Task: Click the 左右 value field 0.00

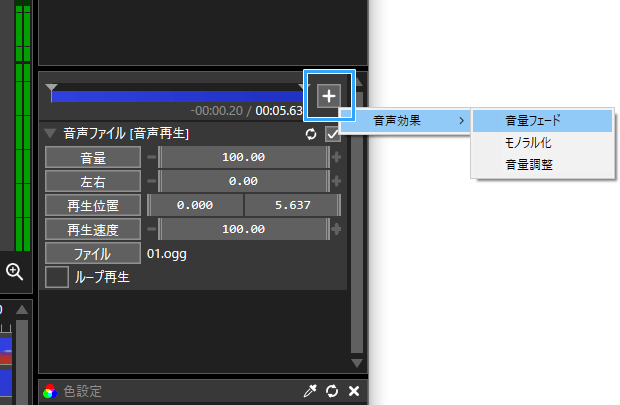Action: coord(244,182)
